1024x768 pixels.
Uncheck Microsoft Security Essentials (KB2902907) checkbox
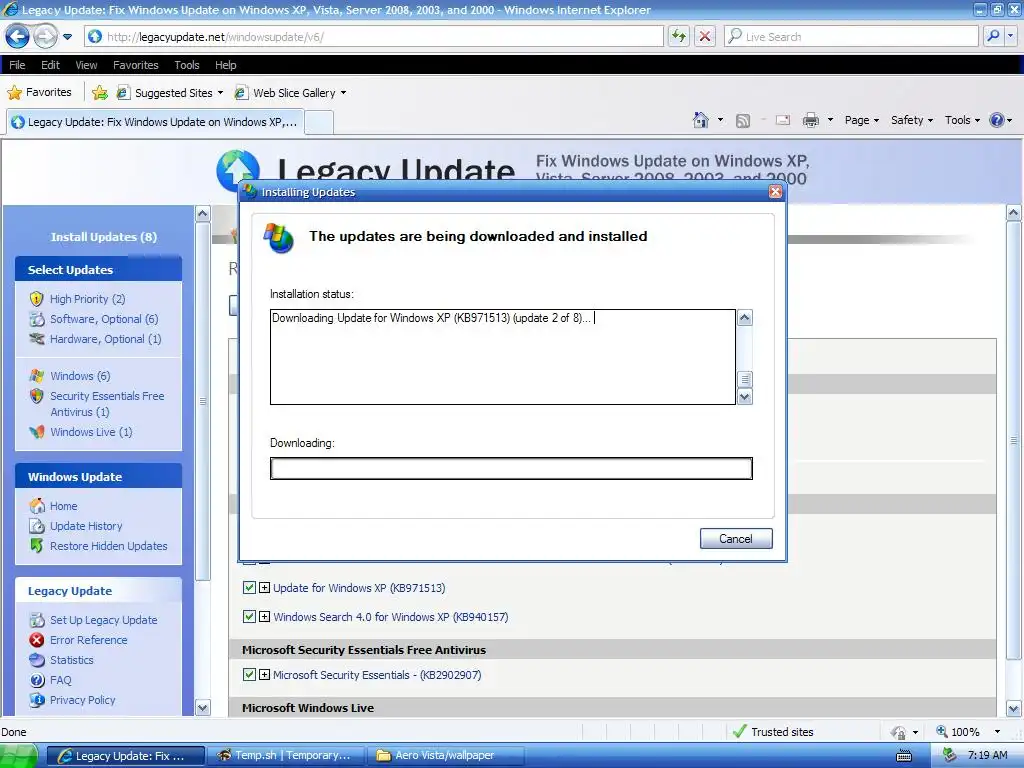pos(249,675)
